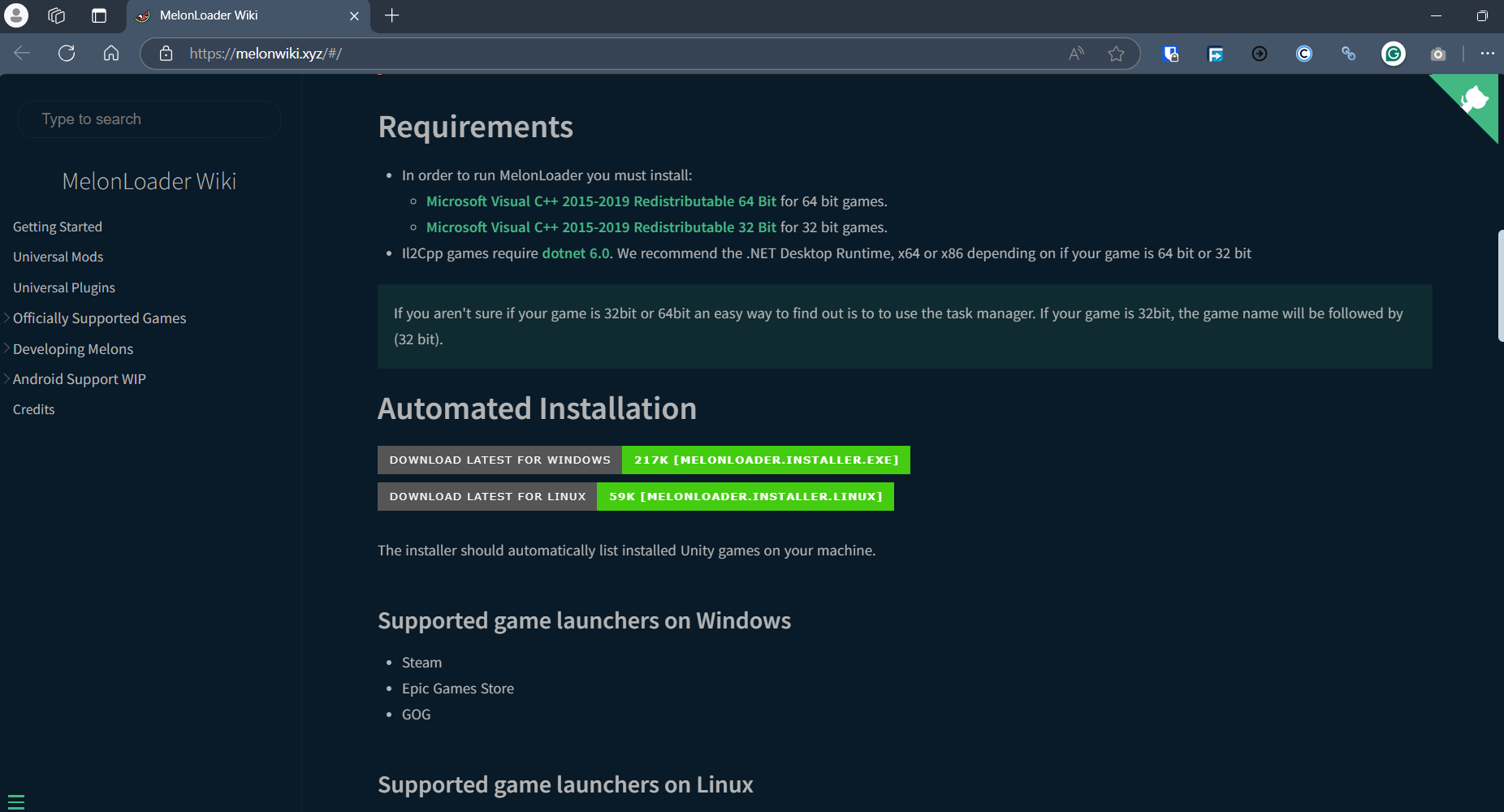Click the camera screenshot extension icon
1504x812 pixels.
(1437, 54)
